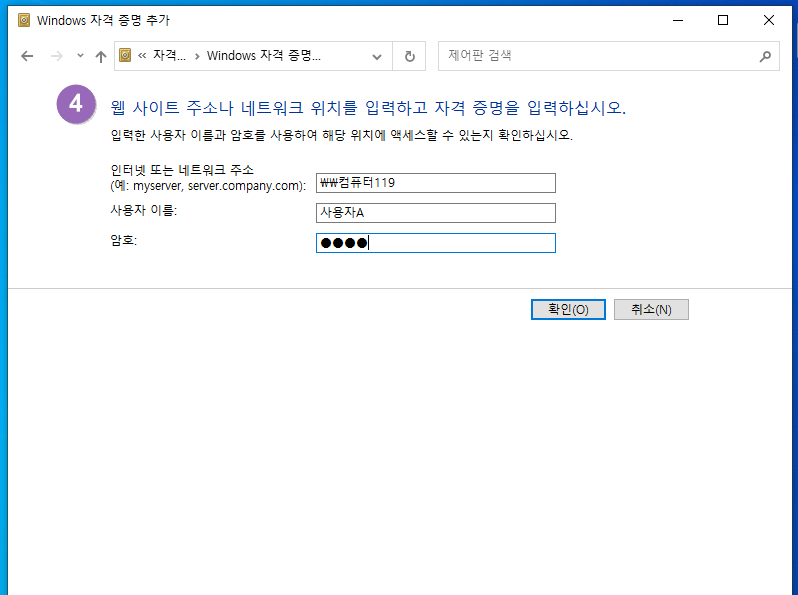This screenshot has height=595, width=798.
Task: Click the search magnifier icon
Action: 765,56
